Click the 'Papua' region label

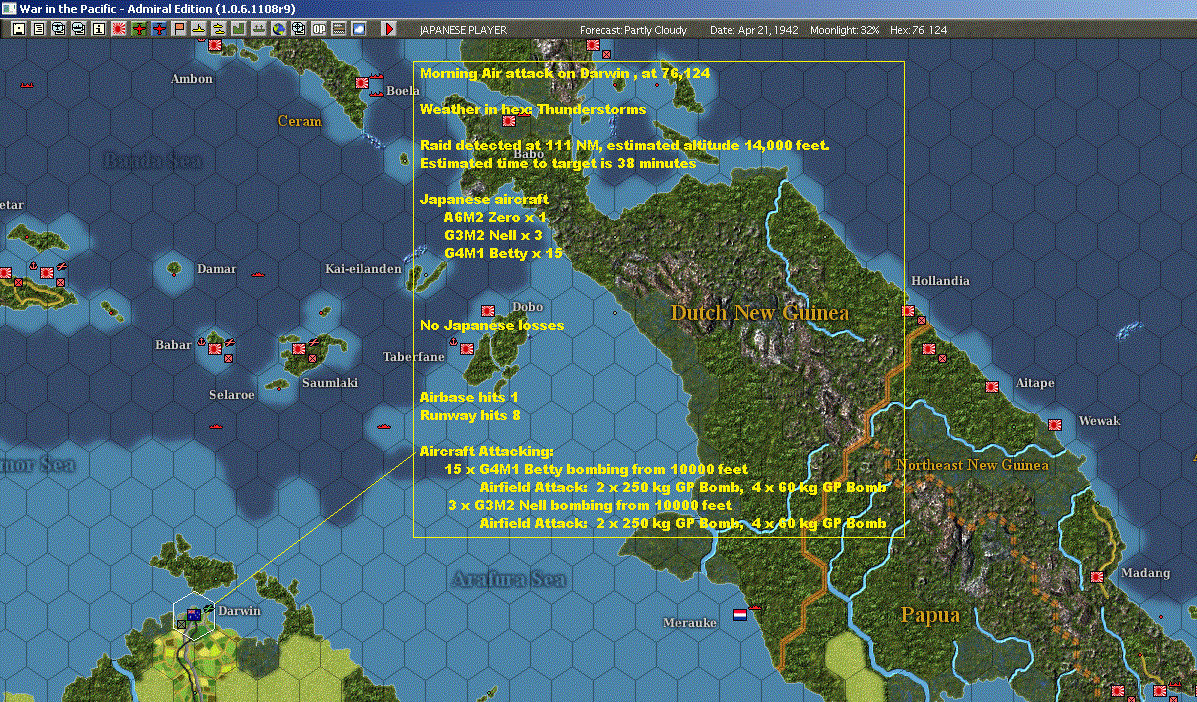930,615
